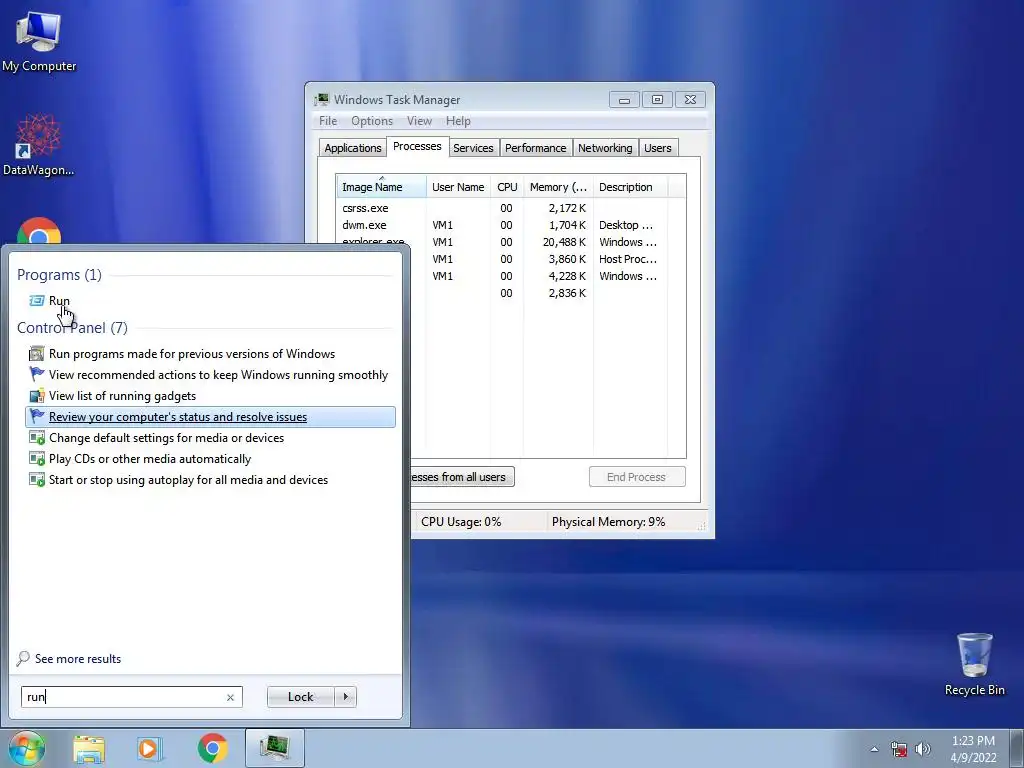This screenshot has height=768, width=1024.
Task: Click Show processes from all users button
Action: pos(462,477)
